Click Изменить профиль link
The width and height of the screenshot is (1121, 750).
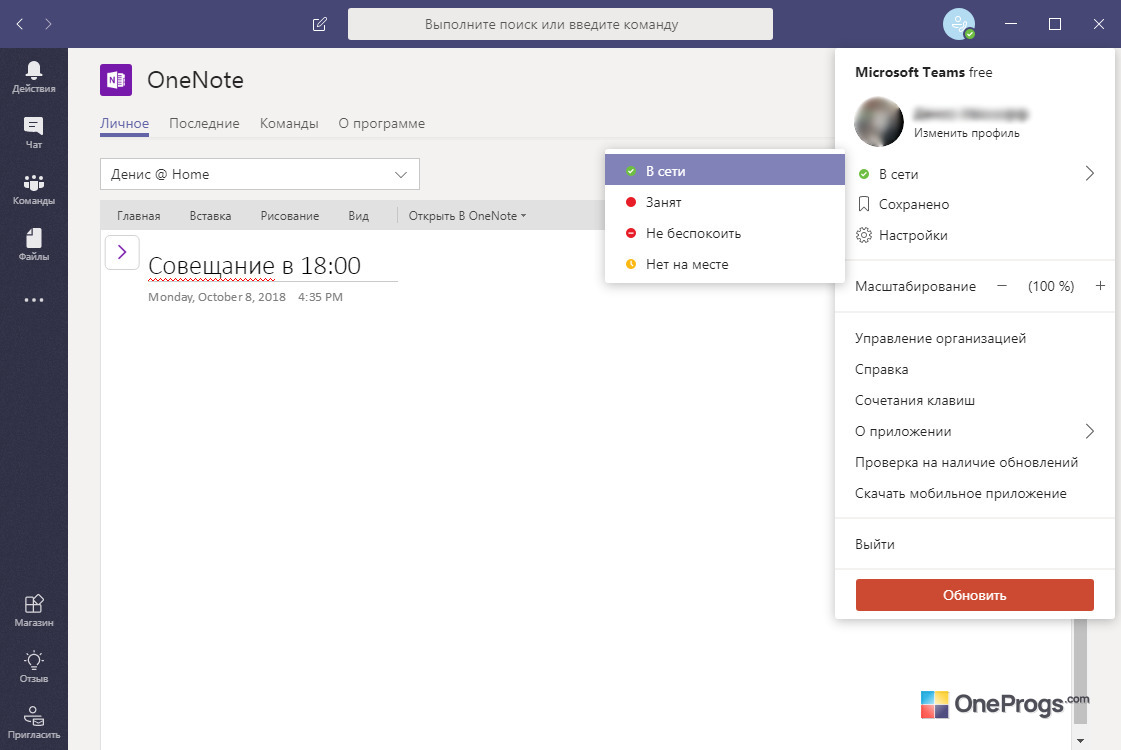(967, 133)
